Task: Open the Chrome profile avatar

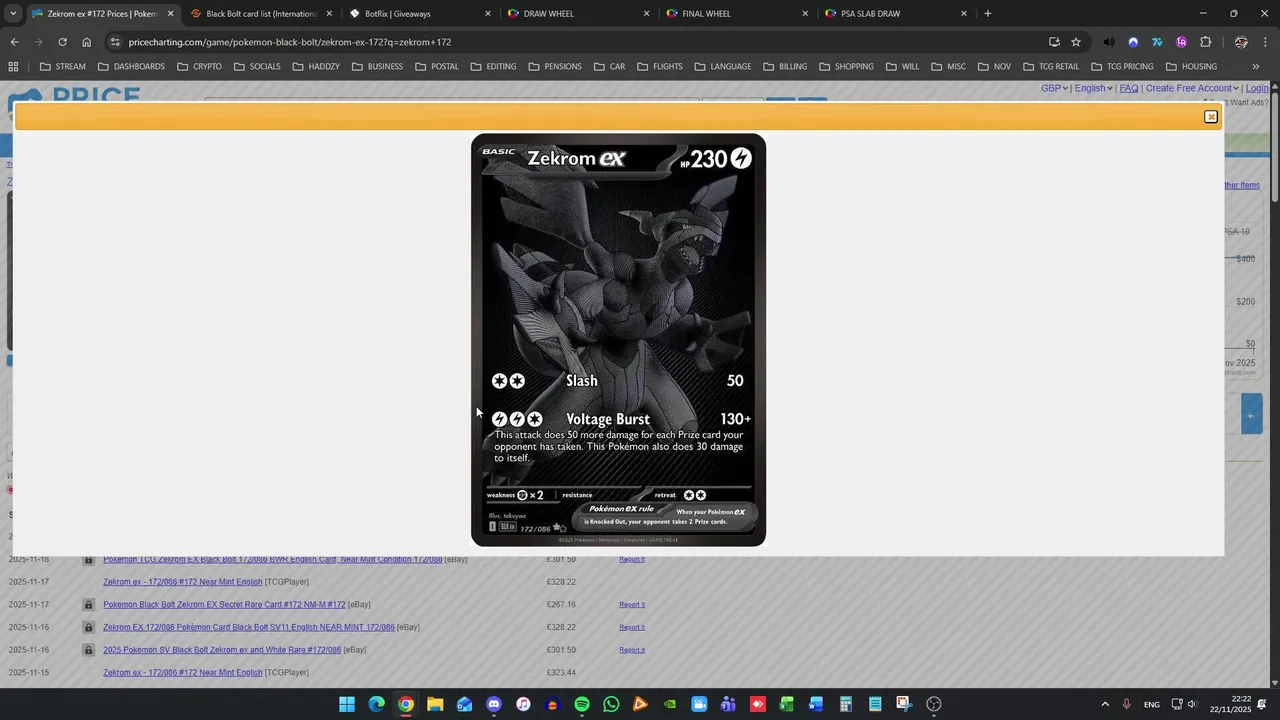Action: pyautogui.click(x=1241, y=42)
